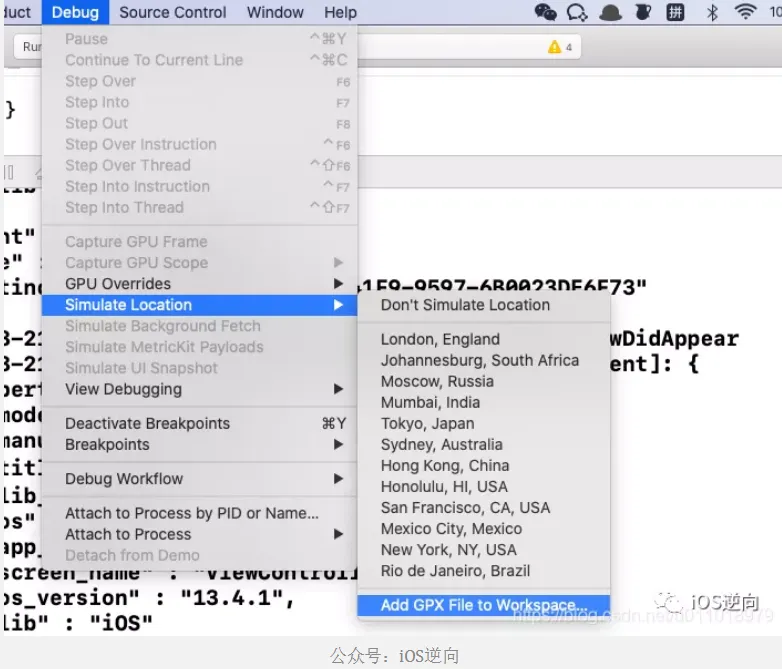Click the WeChat menu bar icon
This screenshot has height=669, width=782.
(x=545, y=12)
